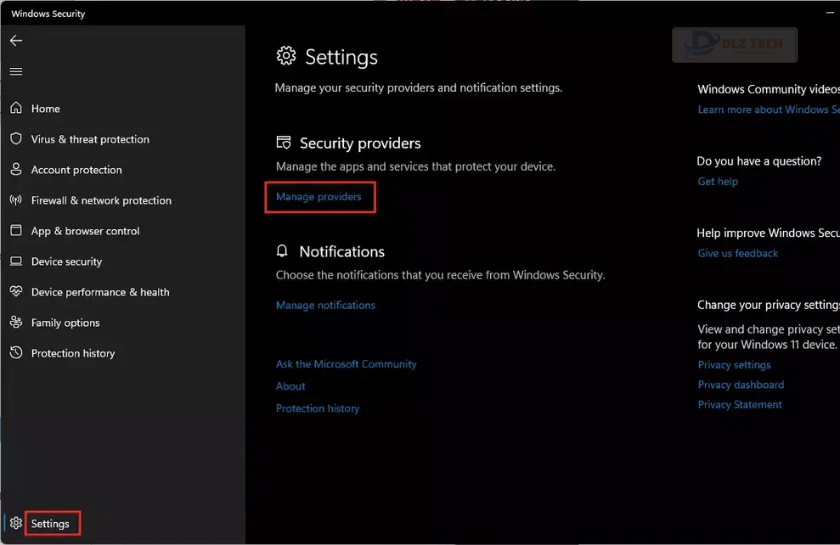Open Privacy Statement link
Image resolution: width=840 pixels, height=545 pixels.
(739, 405)
